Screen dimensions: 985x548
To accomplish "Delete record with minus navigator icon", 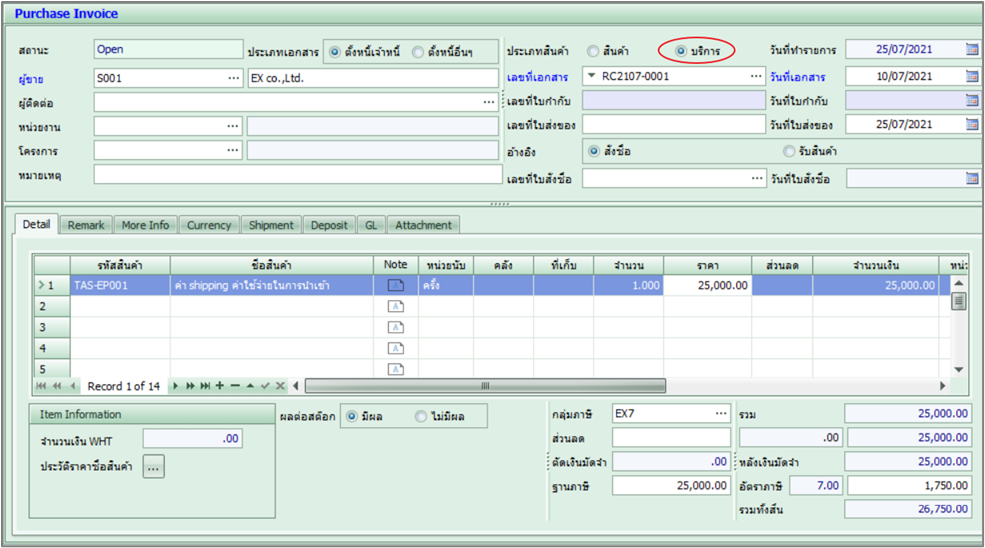I will [234, 386].
